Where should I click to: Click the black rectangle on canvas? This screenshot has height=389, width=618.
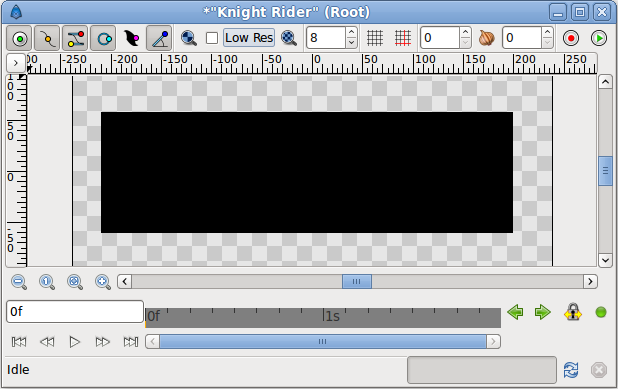pyautogui.click(x=307, y=172)
